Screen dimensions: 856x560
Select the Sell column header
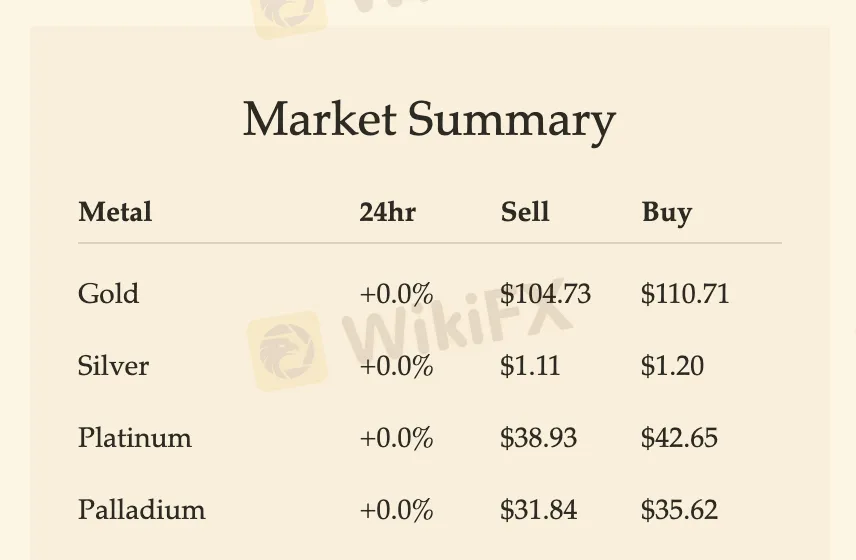click(525, 212)
